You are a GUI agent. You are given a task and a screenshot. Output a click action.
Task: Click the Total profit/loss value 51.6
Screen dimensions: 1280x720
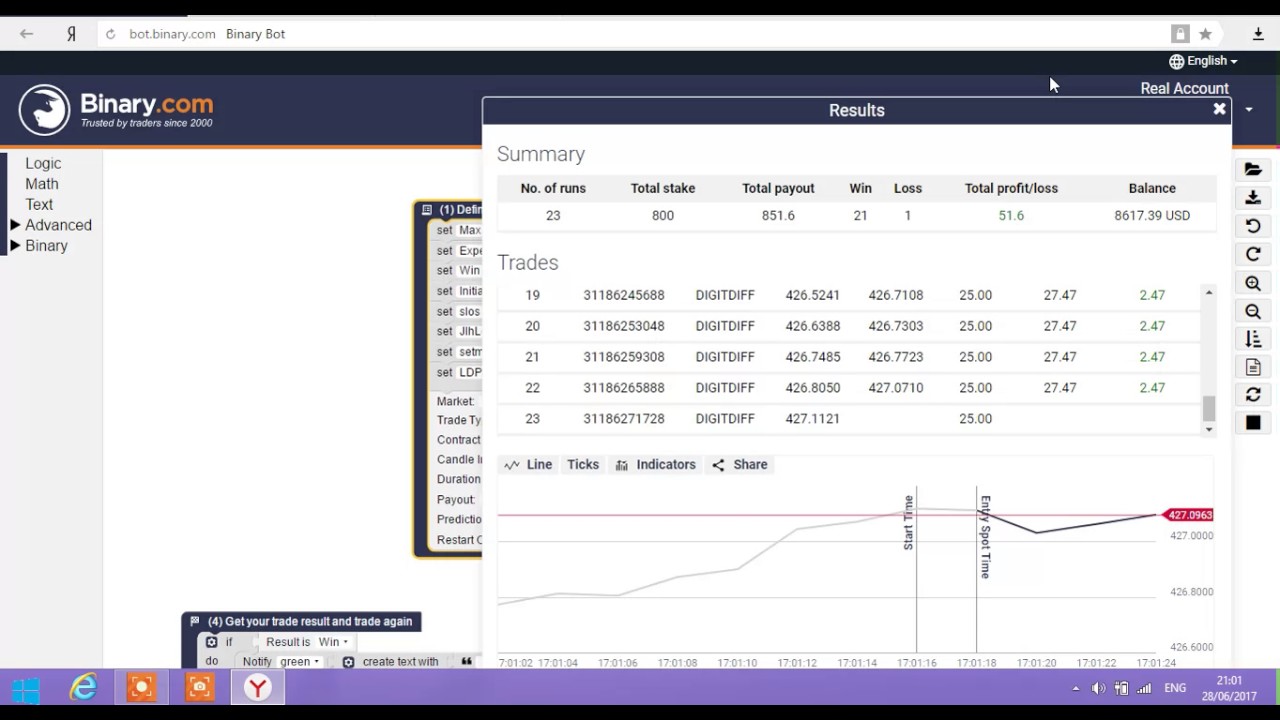coord(1011,215)
